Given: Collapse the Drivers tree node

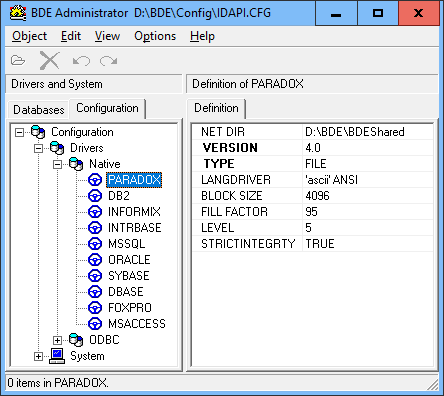Looking at the screenshot, I should click(38, 148).
